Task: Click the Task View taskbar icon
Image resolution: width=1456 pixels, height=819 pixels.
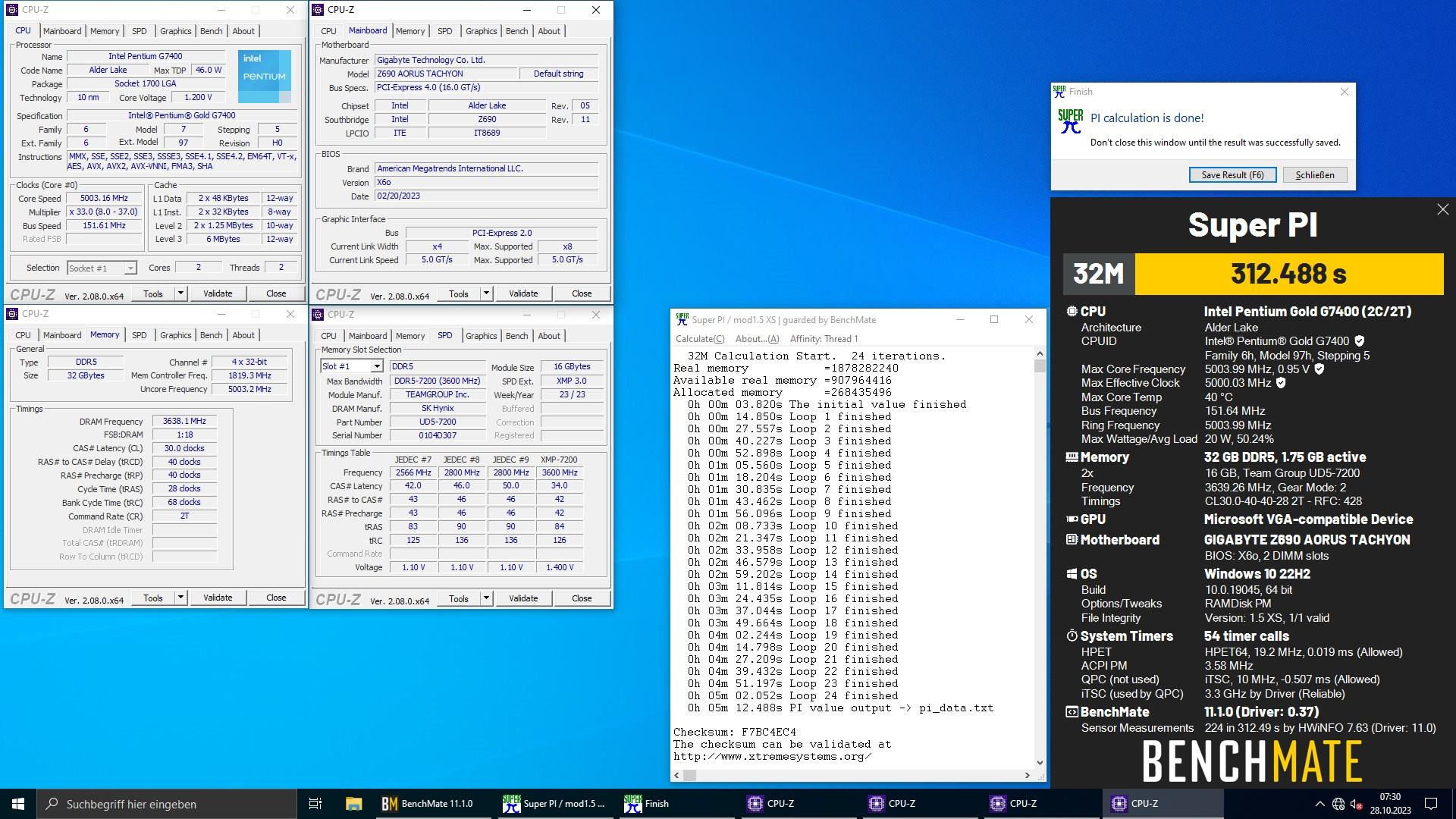Action: tap(315, 803)
